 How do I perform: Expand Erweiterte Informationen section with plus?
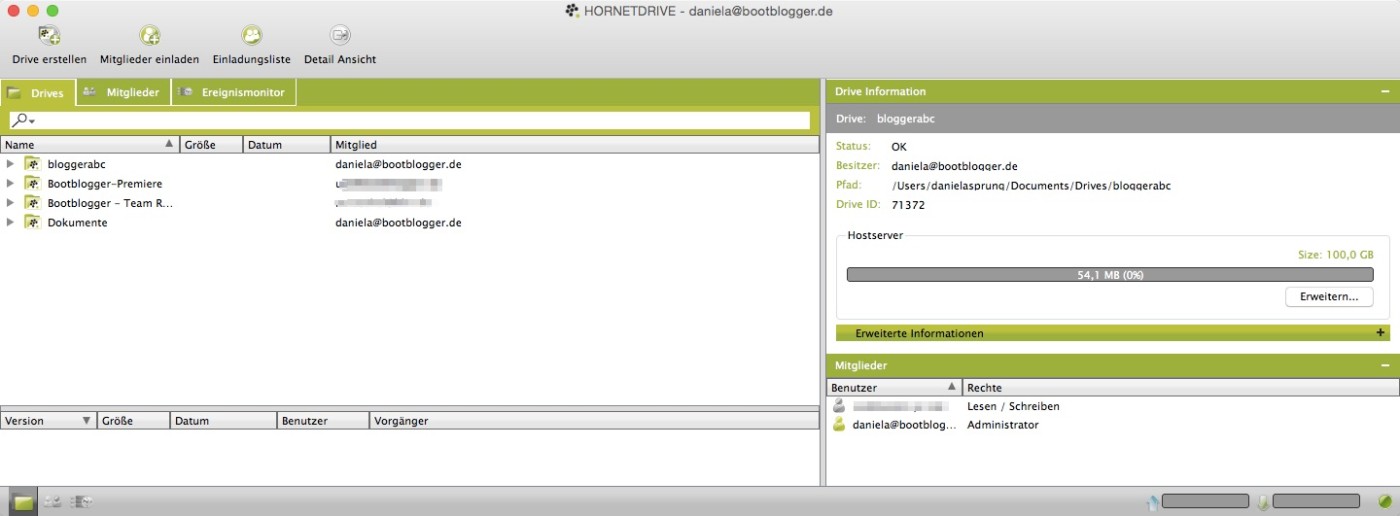(x=1380, y=333)
